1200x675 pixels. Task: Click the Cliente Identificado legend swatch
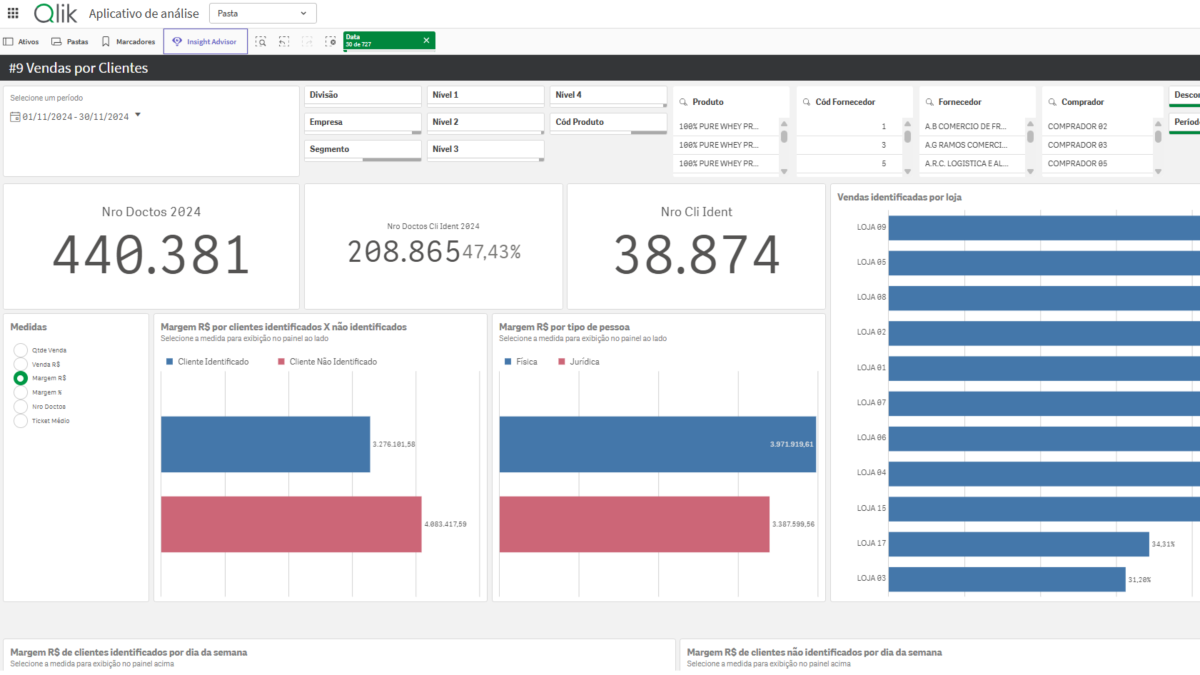[170, 361]
